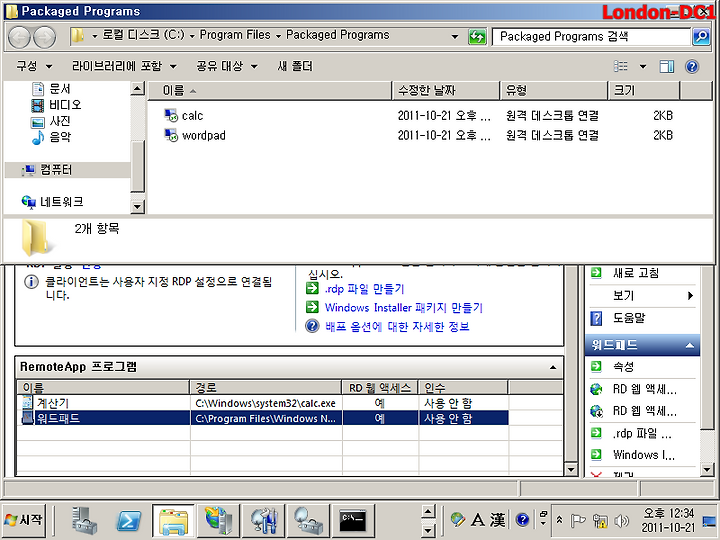Viewport: 720px width, 540px height.
Task: Open 사진 library in navigation pane
Action: pos(51,121)
